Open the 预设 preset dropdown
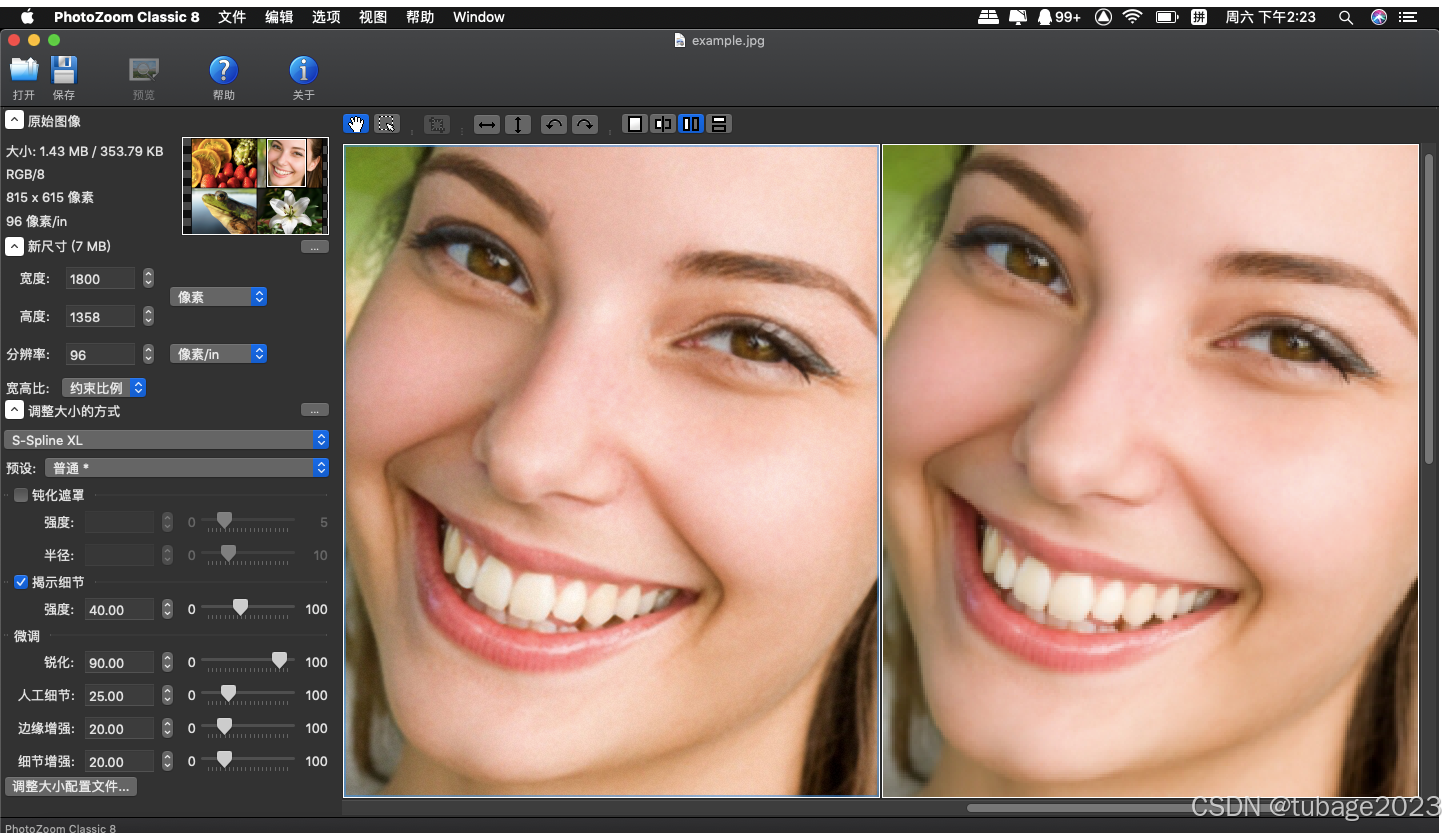 187,468
